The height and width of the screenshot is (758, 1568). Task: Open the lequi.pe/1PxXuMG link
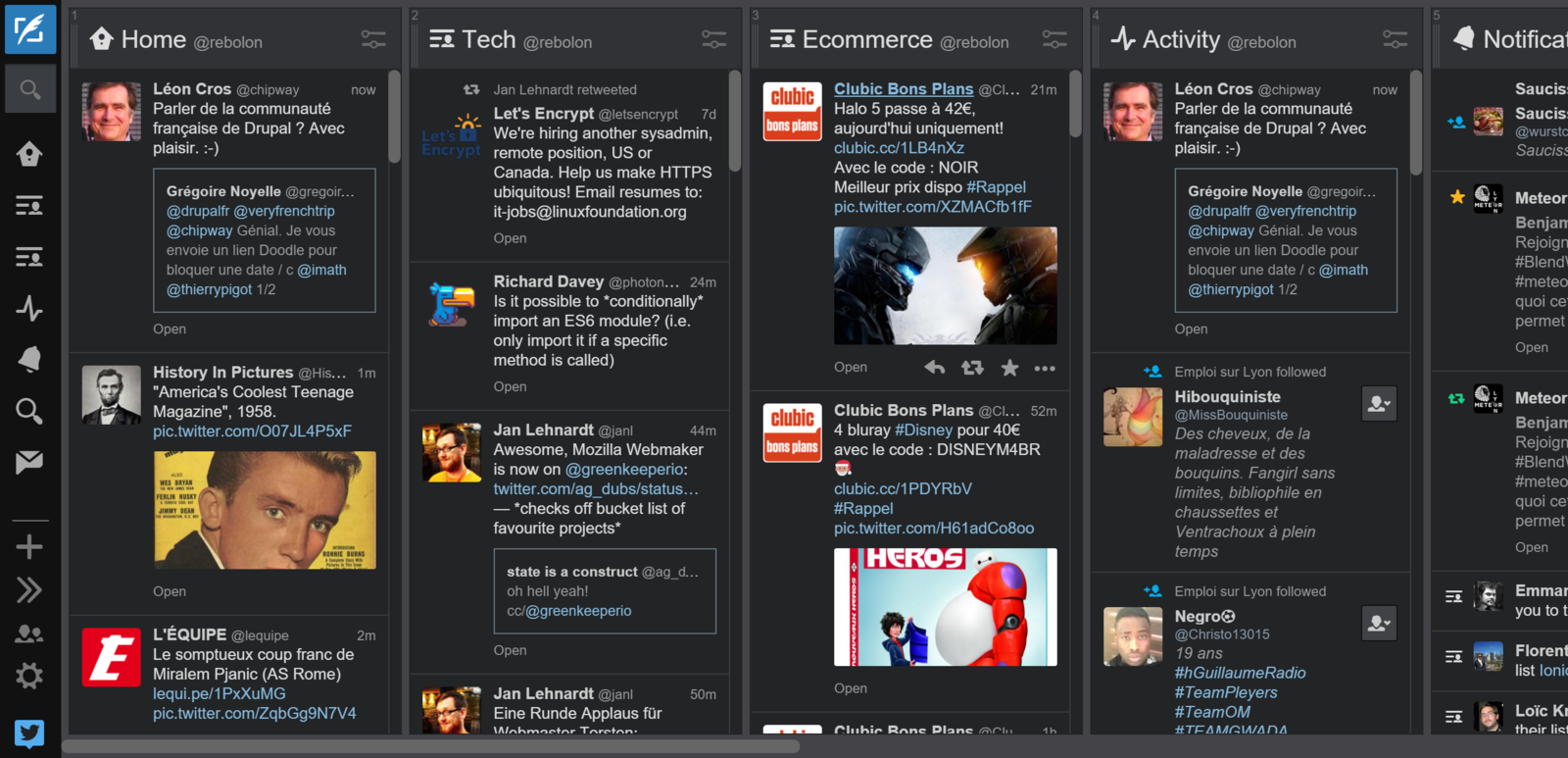click(x=219, y=694)
